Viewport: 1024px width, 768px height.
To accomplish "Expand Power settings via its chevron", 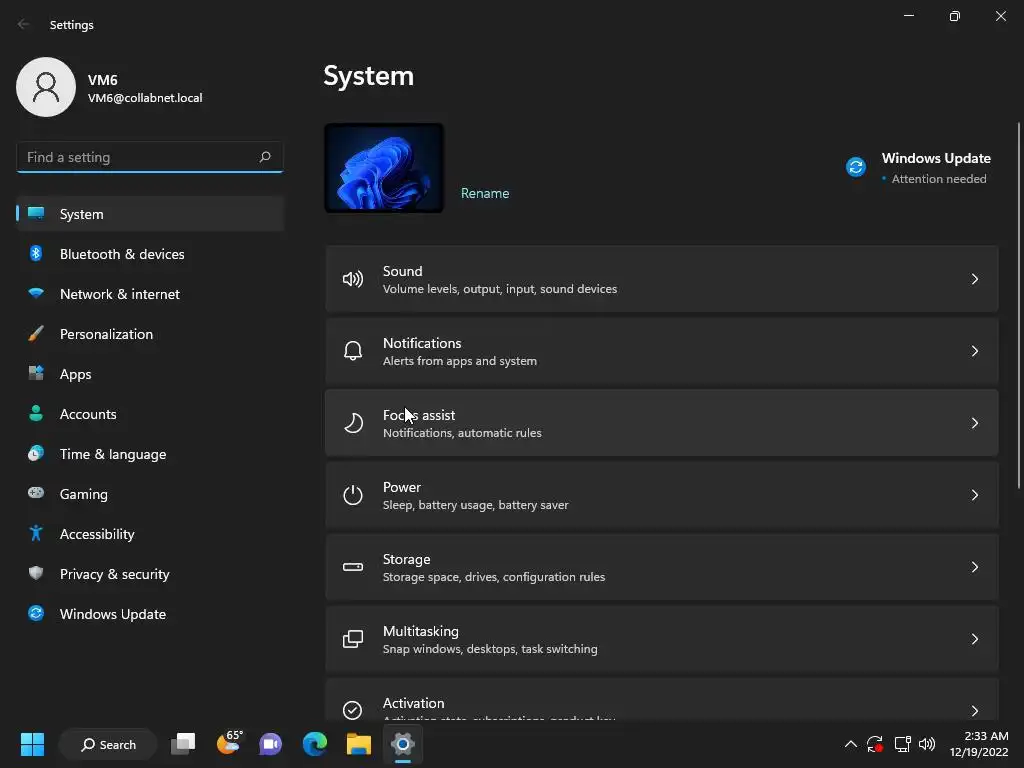I will coord(974,495).
